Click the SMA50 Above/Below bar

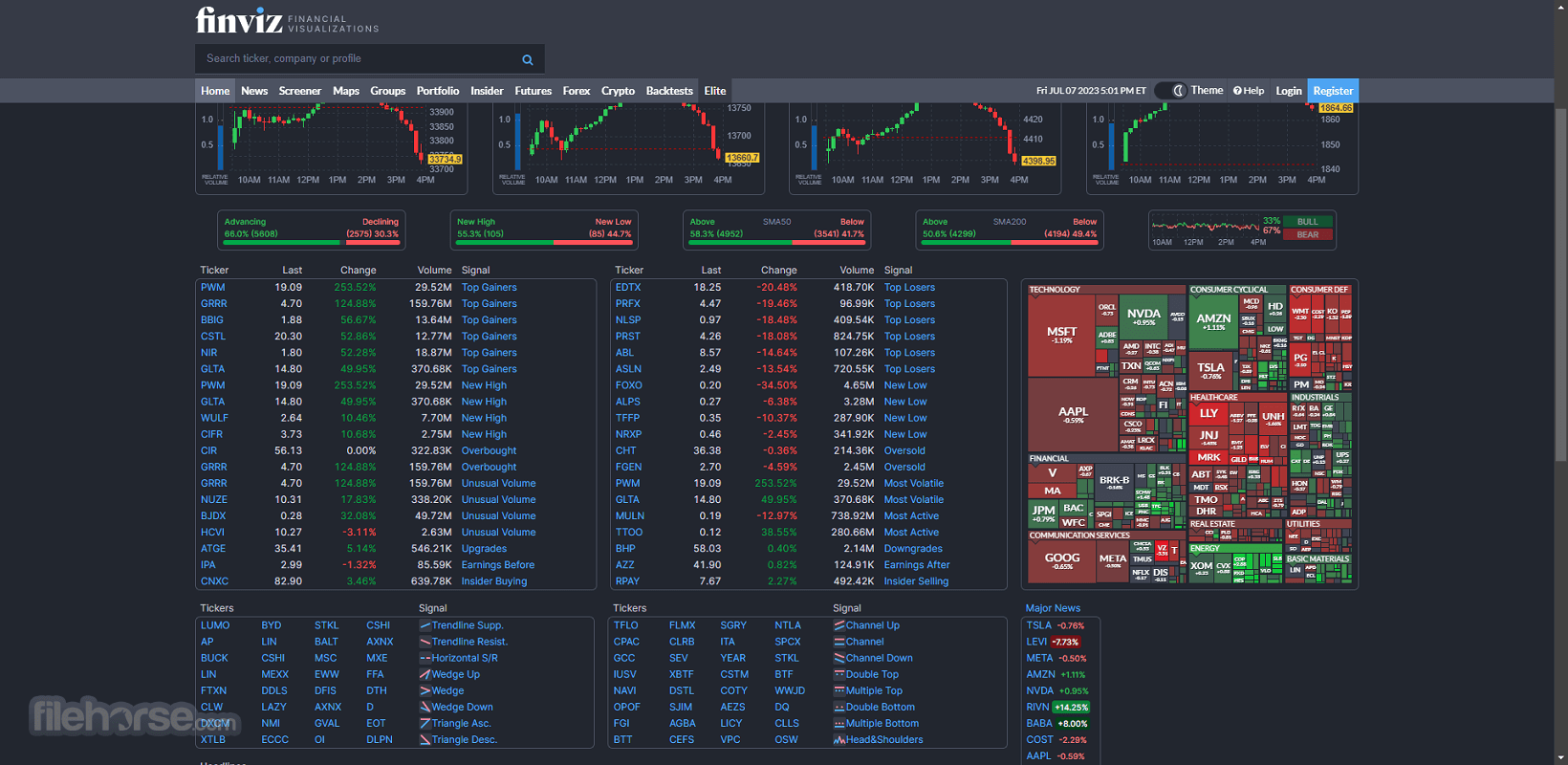[x=776, y=243]
